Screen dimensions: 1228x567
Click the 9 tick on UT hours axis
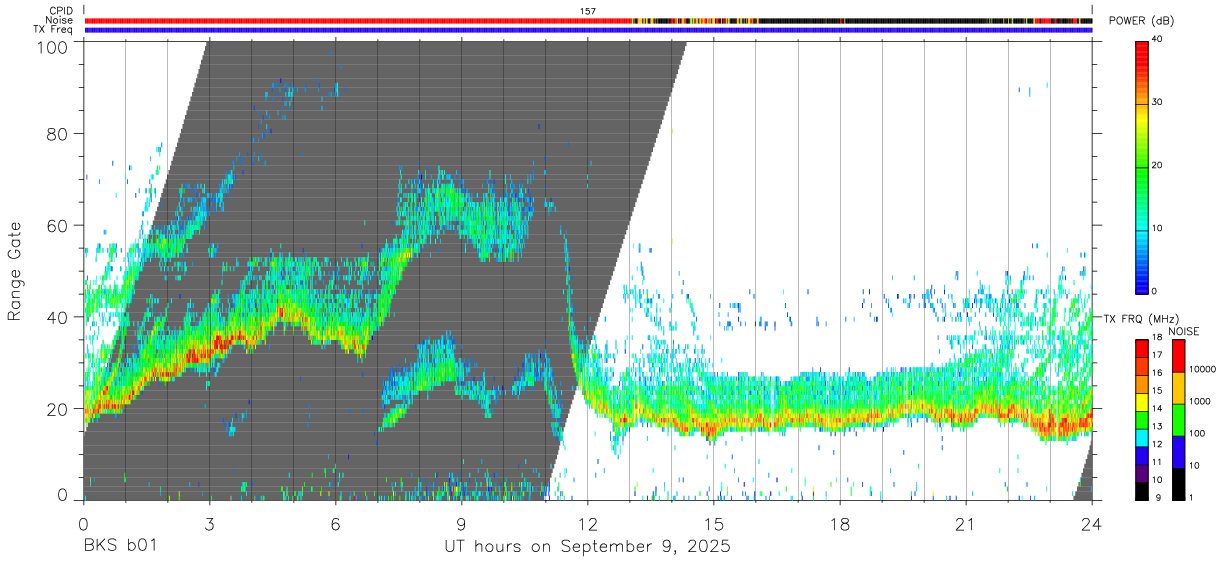(x=461, y=523)
